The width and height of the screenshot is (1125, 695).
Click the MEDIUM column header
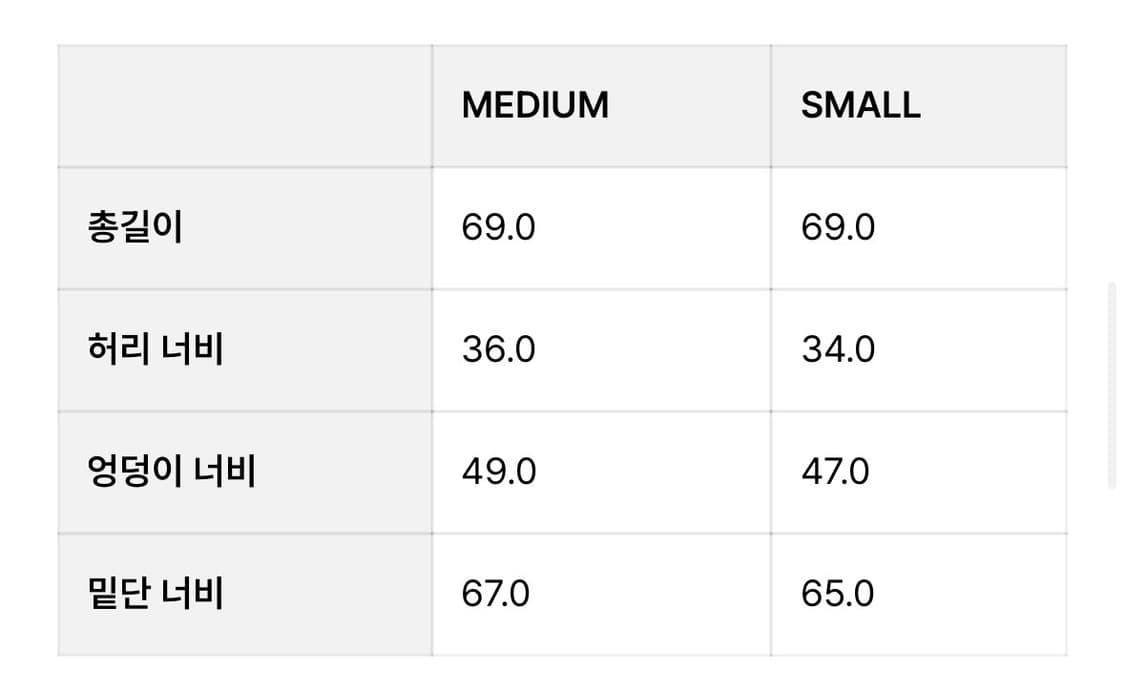pyautogui.click(x=535, y=105)
